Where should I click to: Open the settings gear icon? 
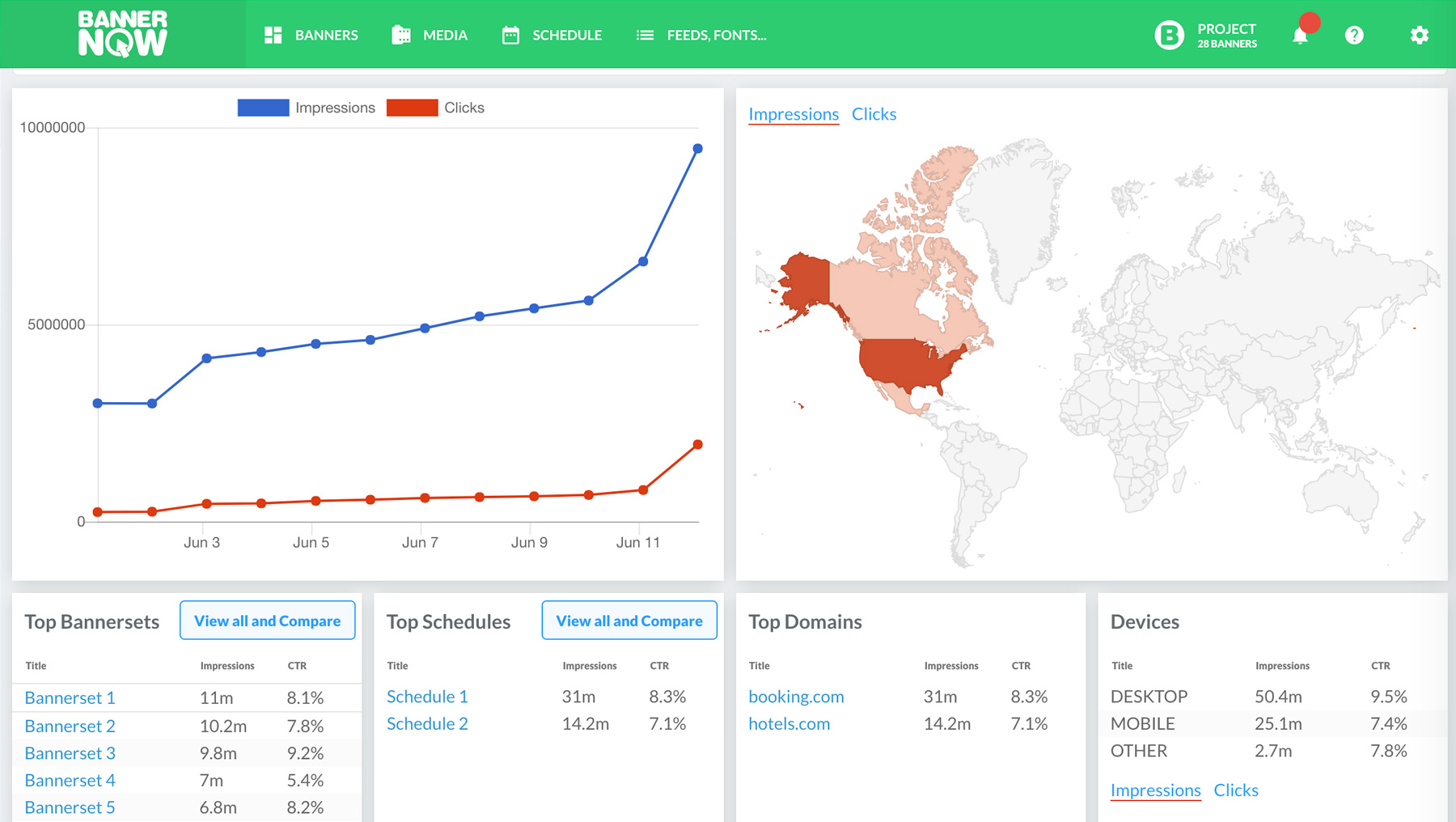1419,35
